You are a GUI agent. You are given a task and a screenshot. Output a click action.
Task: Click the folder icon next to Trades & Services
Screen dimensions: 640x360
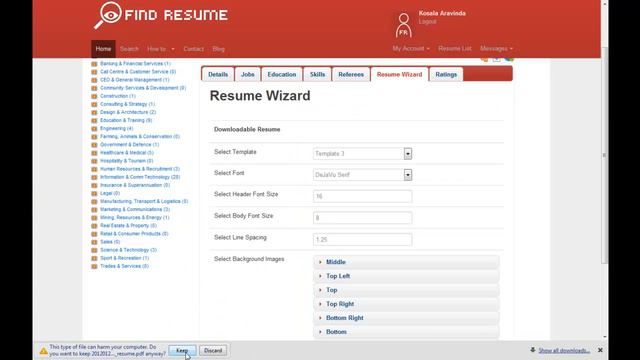click(x=94, y=266)
